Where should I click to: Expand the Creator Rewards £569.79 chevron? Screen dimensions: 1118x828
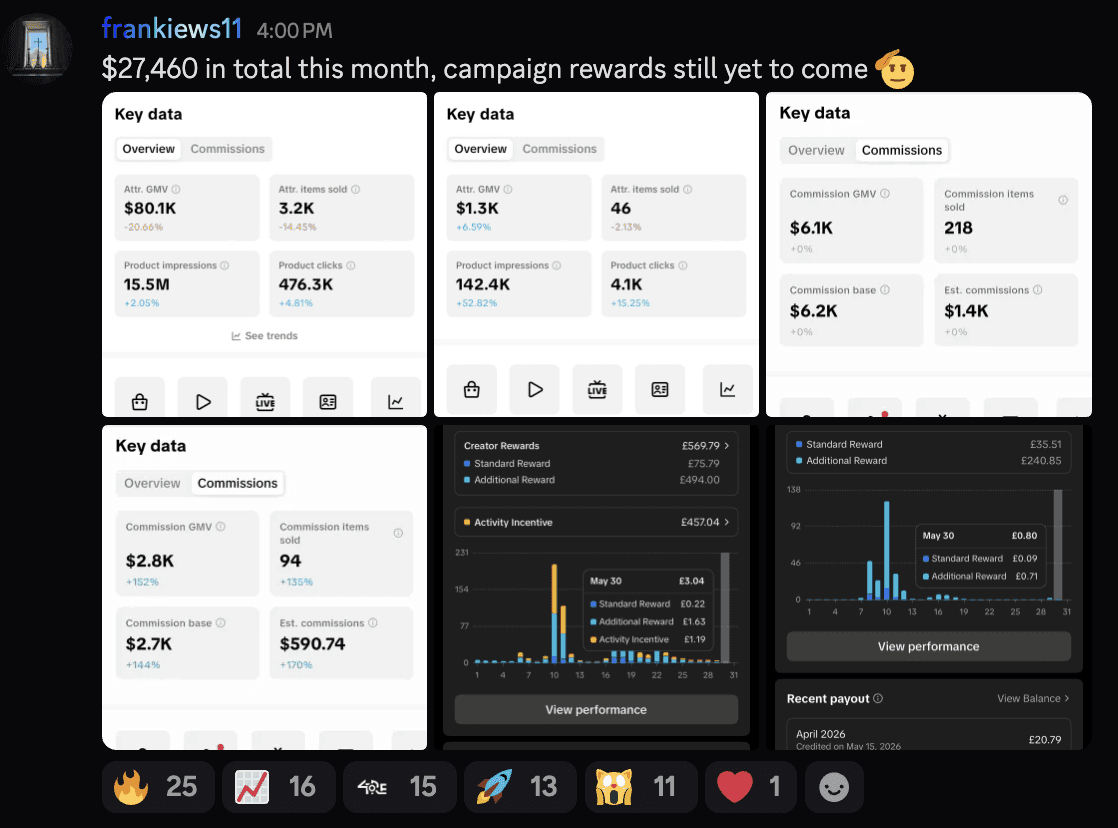click(x=727, y=446)
